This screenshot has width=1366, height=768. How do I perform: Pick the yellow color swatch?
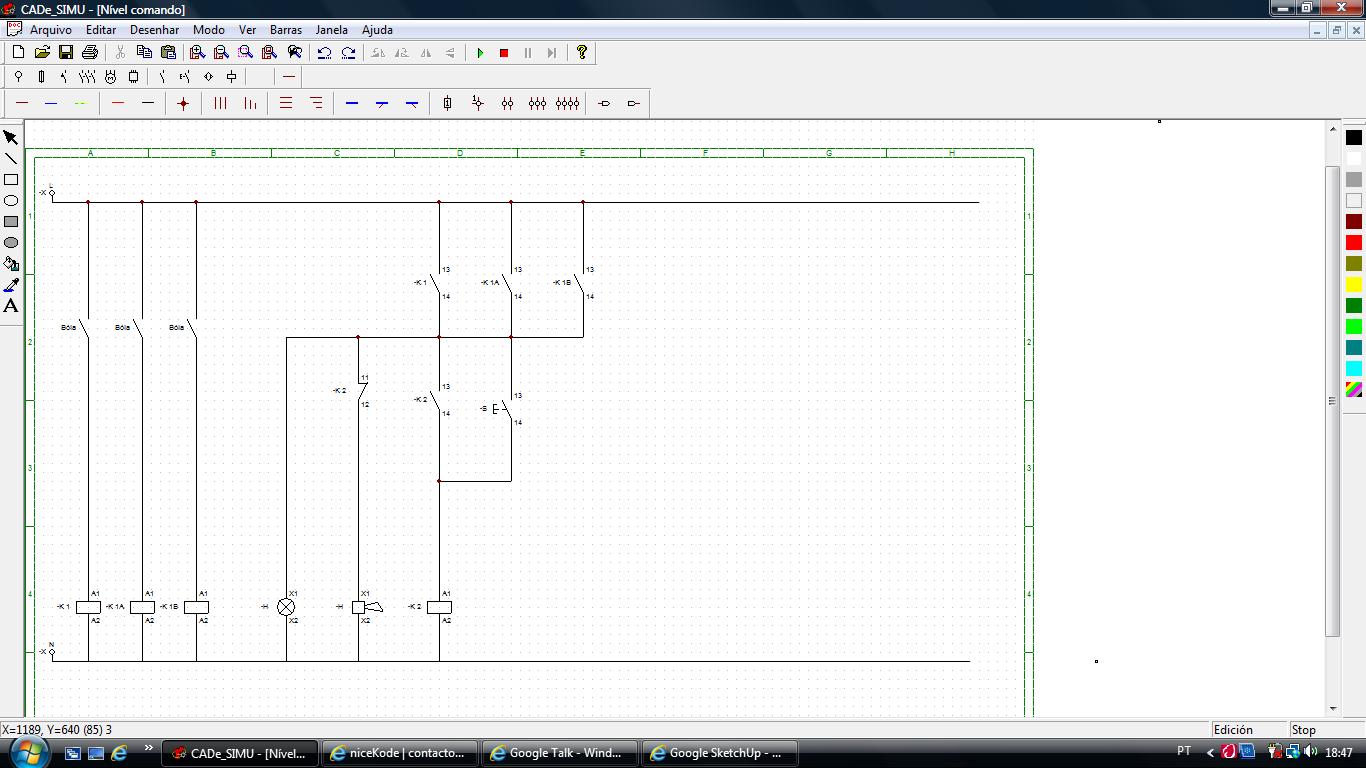pos(1354,285)
